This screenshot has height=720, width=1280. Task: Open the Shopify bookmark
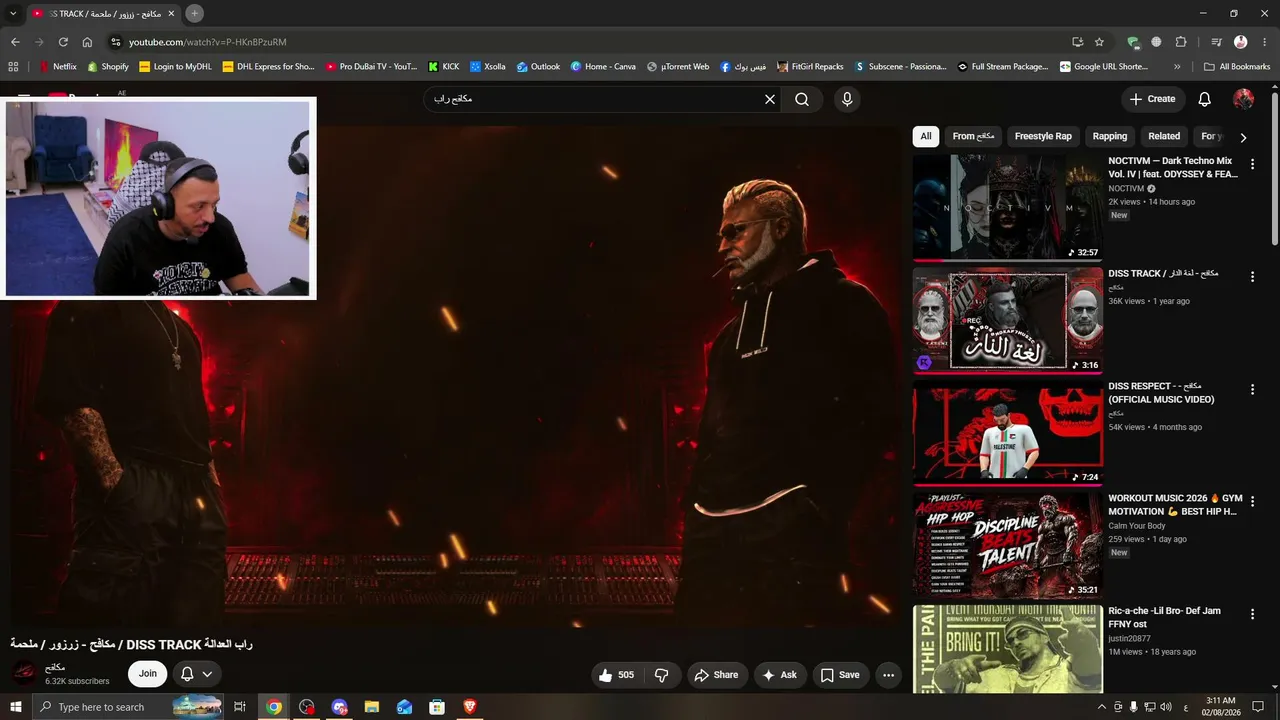point(108,67)
